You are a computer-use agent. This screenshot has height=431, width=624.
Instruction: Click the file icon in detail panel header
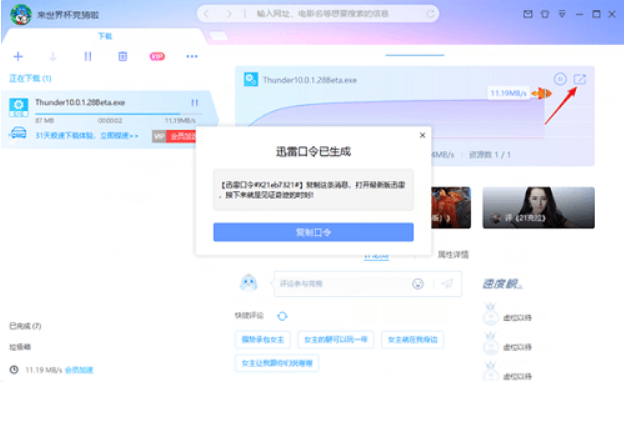coord(251,80)
